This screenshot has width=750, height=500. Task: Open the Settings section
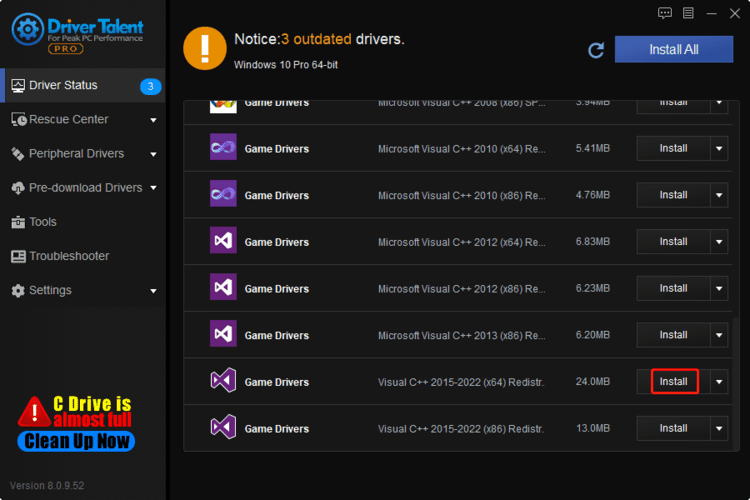[83, 290]
